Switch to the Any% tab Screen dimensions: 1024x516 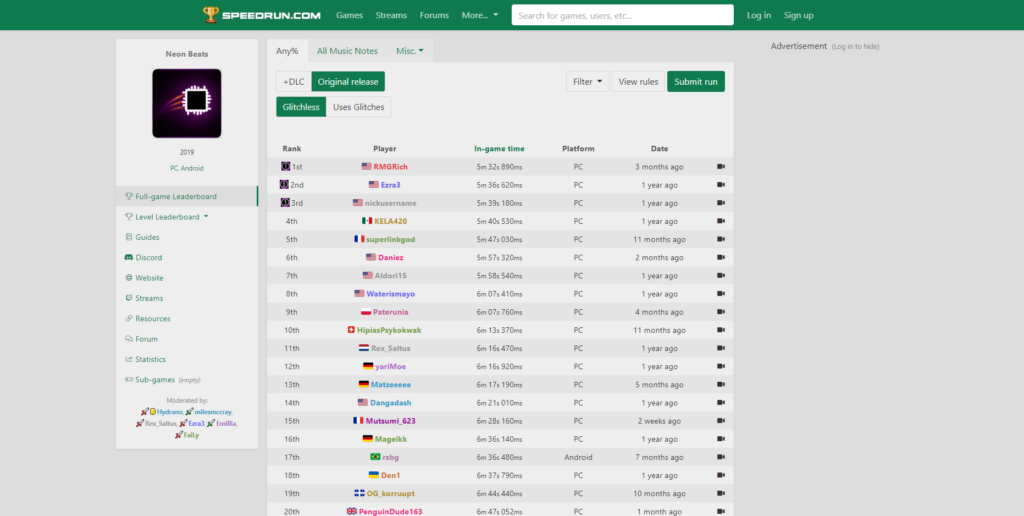(287, 51)
